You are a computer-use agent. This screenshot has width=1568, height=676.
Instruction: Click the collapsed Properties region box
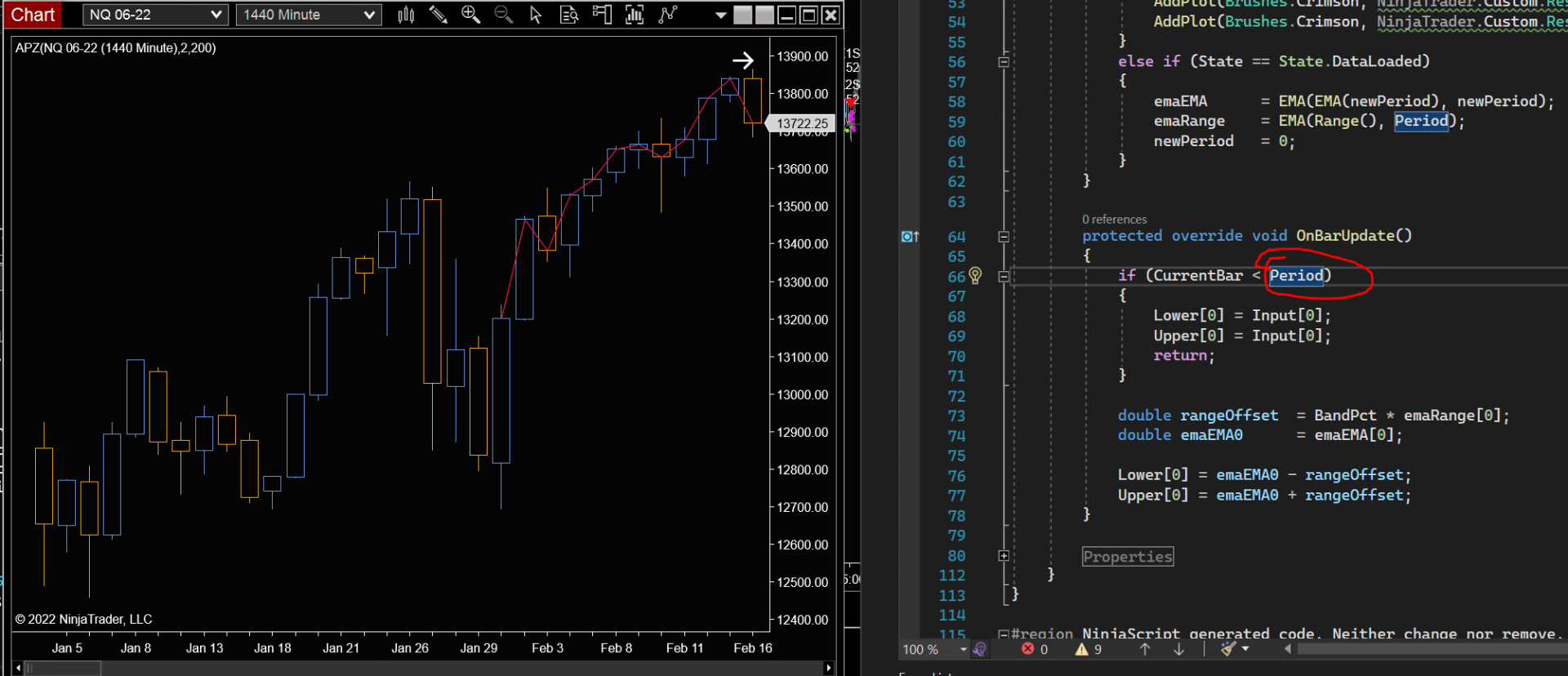(1128, 557)
